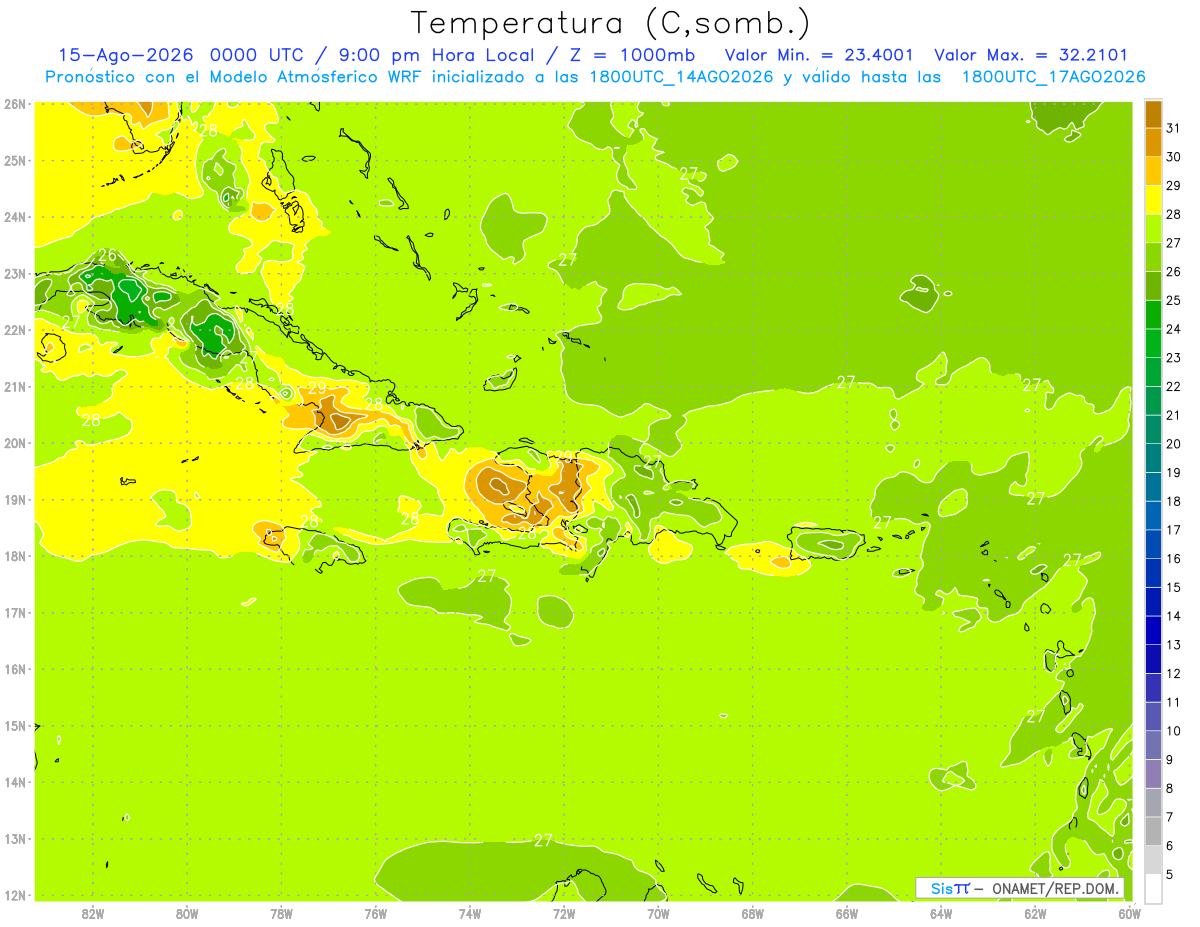Image resolution: width=1200 pixels, height=927 pixels.
Task: Click the WRF model forecast description line
Action: tap(596, 77)
